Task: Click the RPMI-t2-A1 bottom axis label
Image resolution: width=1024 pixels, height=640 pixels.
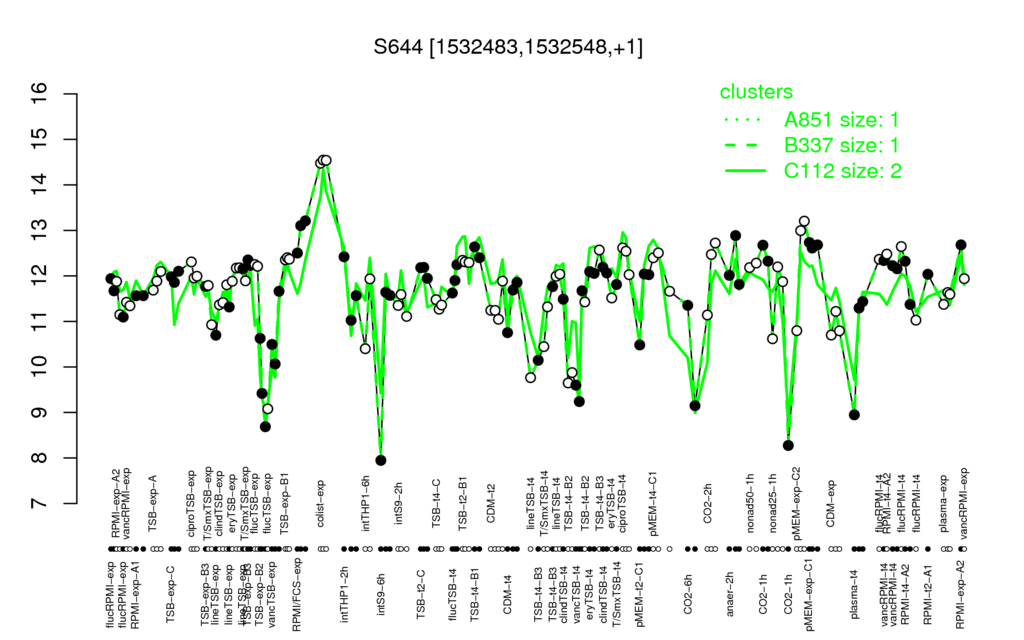Action: pos(927,596)
